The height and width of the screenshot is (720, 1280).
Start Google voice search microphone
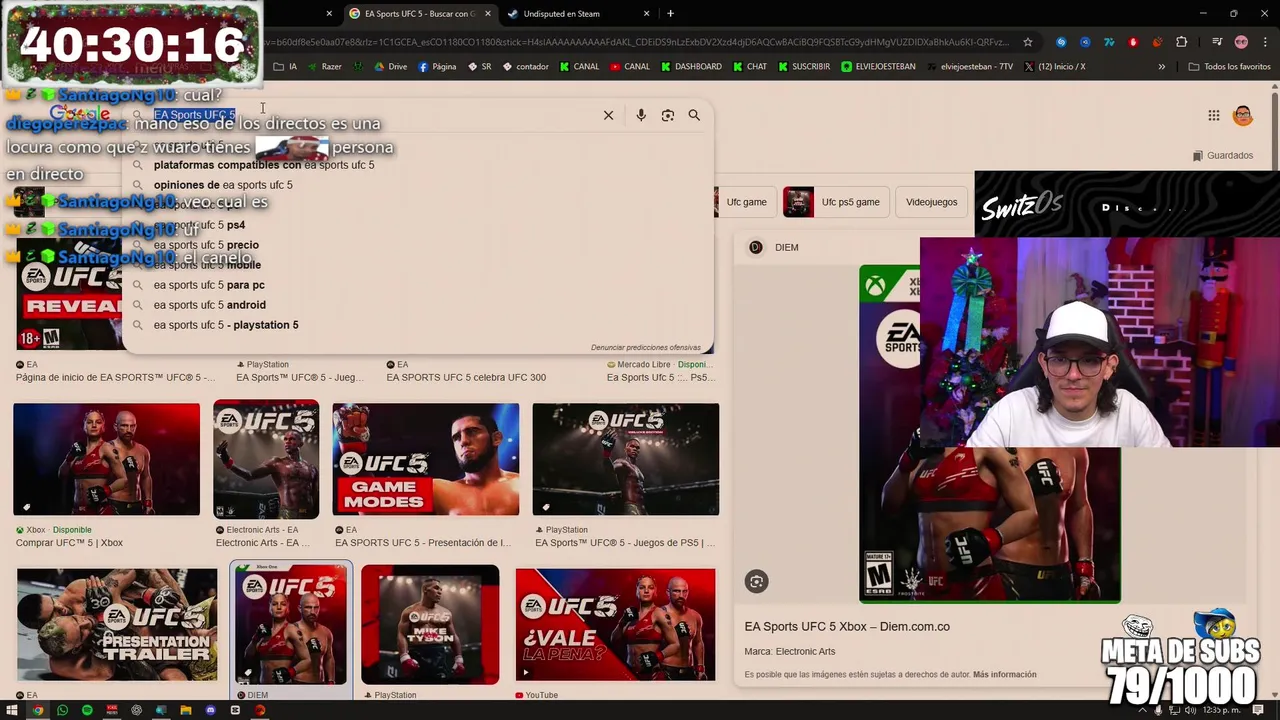point(641,115)
